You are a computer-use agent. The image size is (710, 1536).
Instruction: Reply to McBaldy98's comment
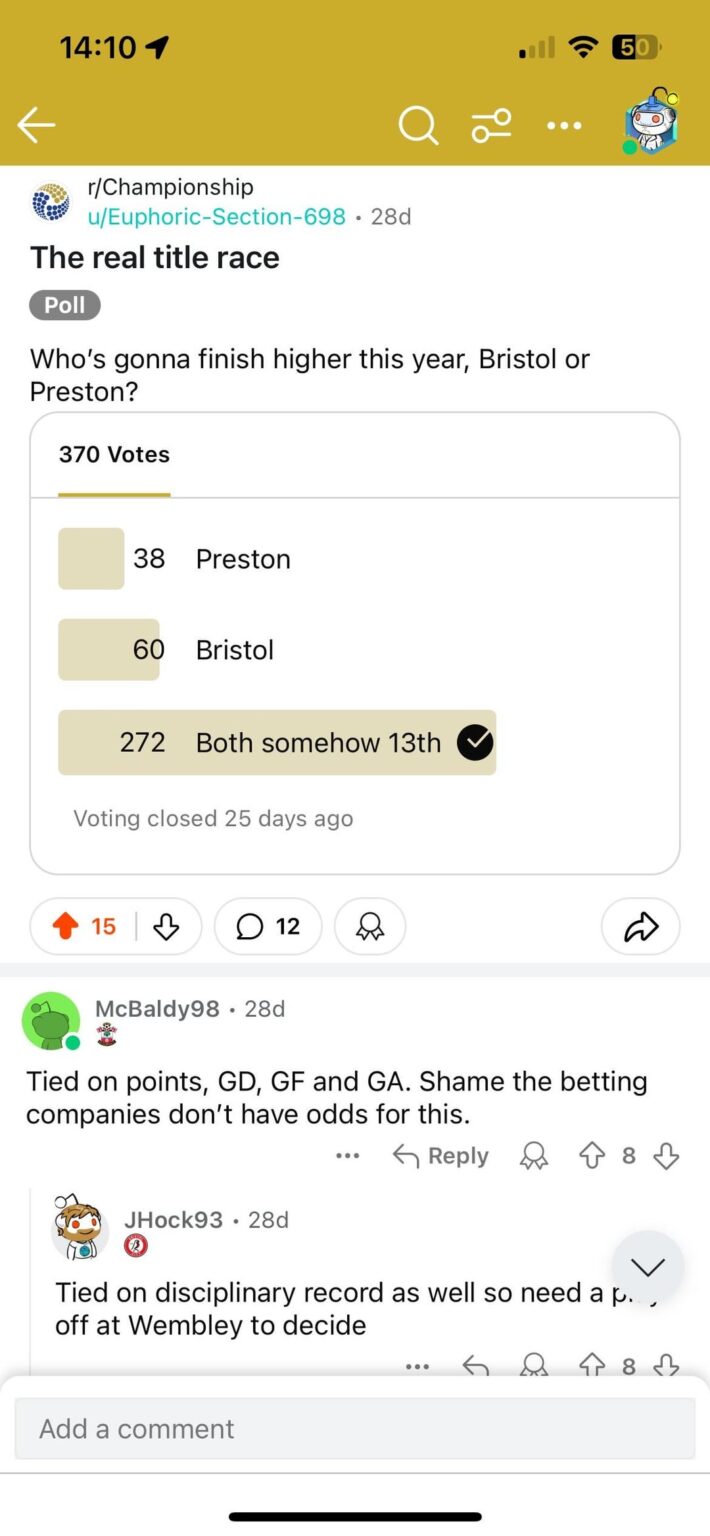tap(439, 1156)
